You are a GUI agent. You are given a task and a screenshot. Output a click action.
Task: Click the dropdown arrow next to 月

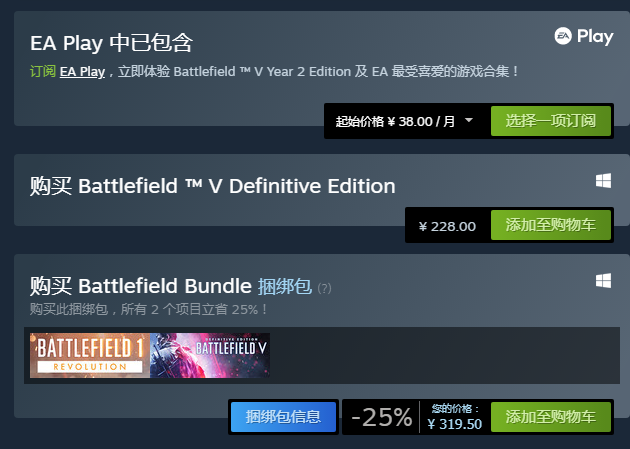468,120
